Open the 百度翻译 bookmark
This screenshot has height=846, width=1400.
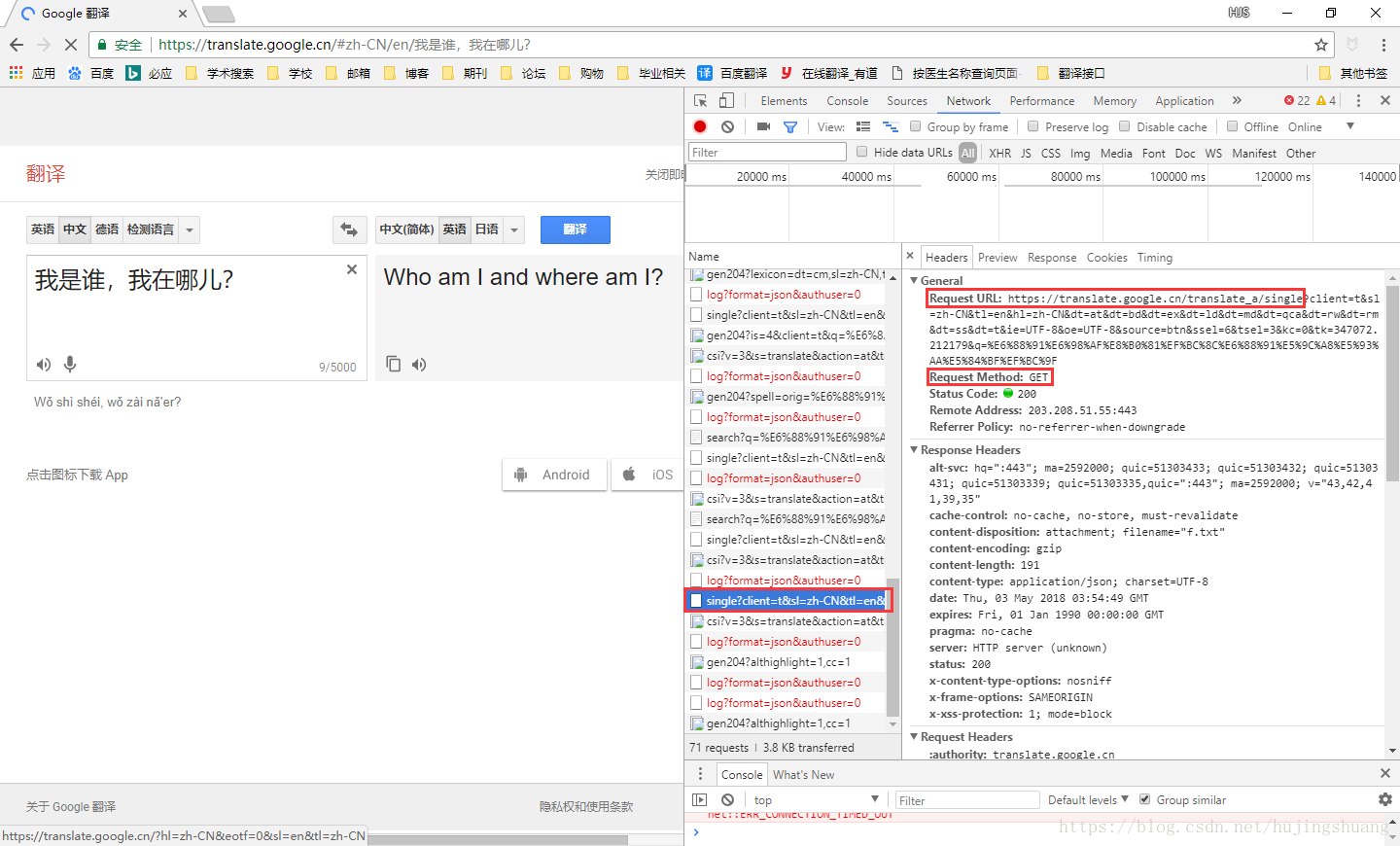pos(732,73)
